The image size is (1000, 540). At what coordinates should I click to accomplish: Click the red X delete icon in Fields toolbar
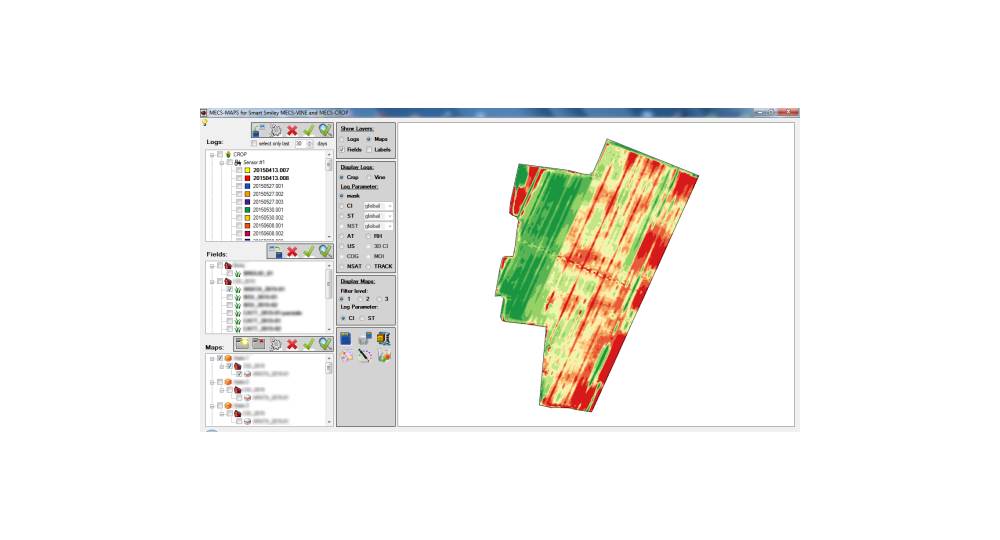[292, 251]
